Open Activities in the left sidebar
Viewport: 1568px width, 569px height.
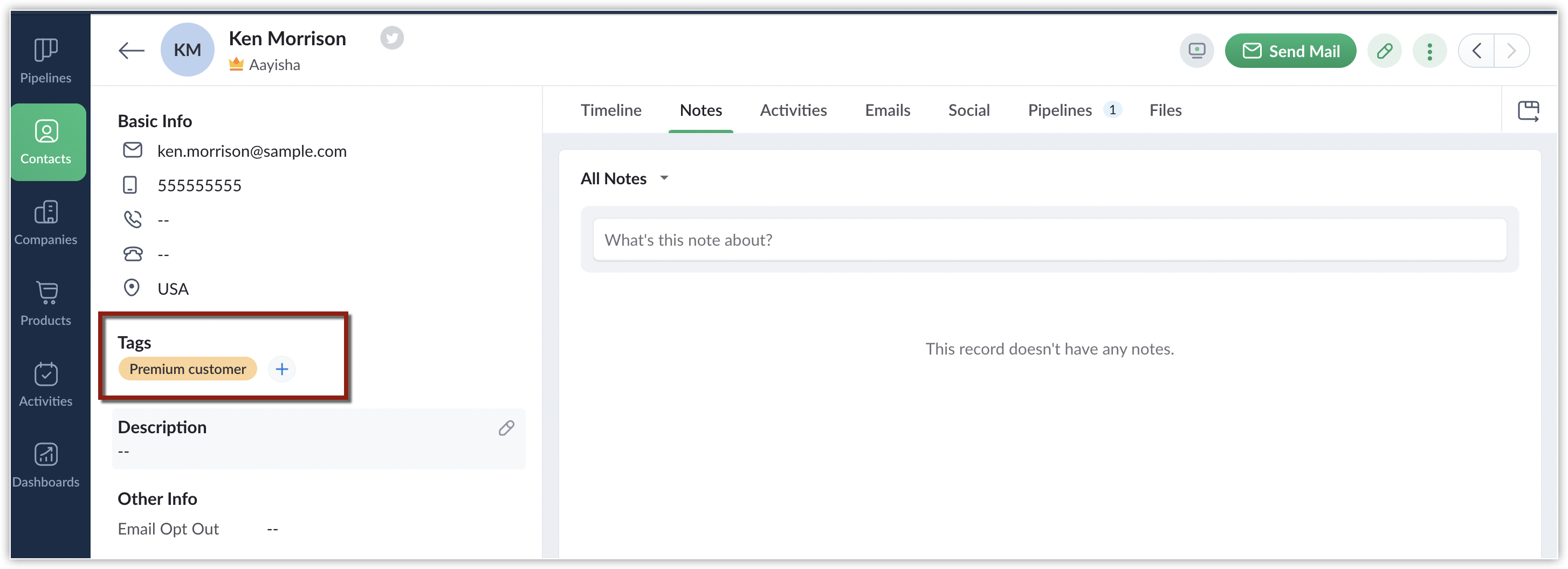pos(46,384)
